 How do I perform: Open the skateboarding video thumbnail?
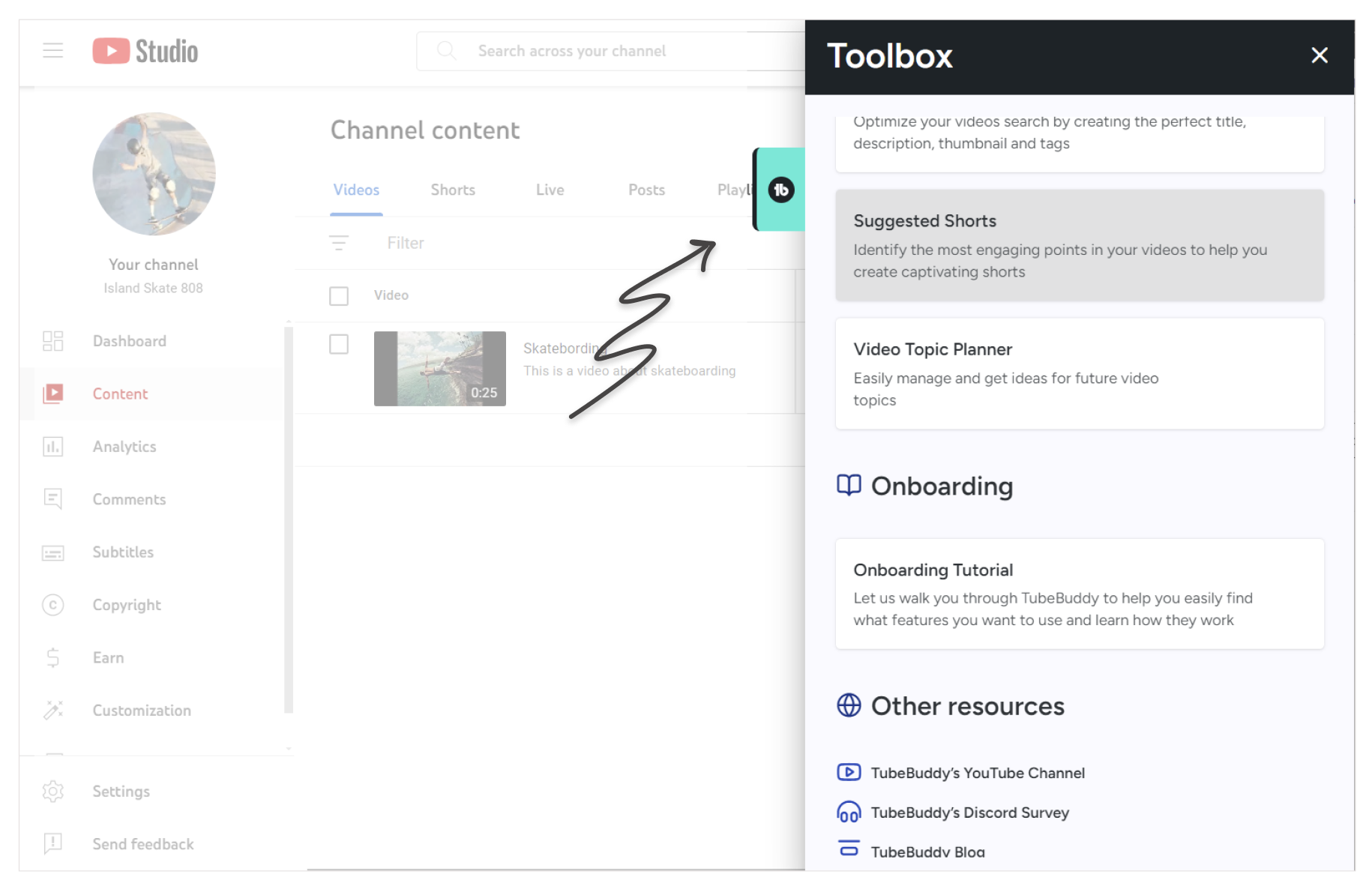tap(439, 369)
